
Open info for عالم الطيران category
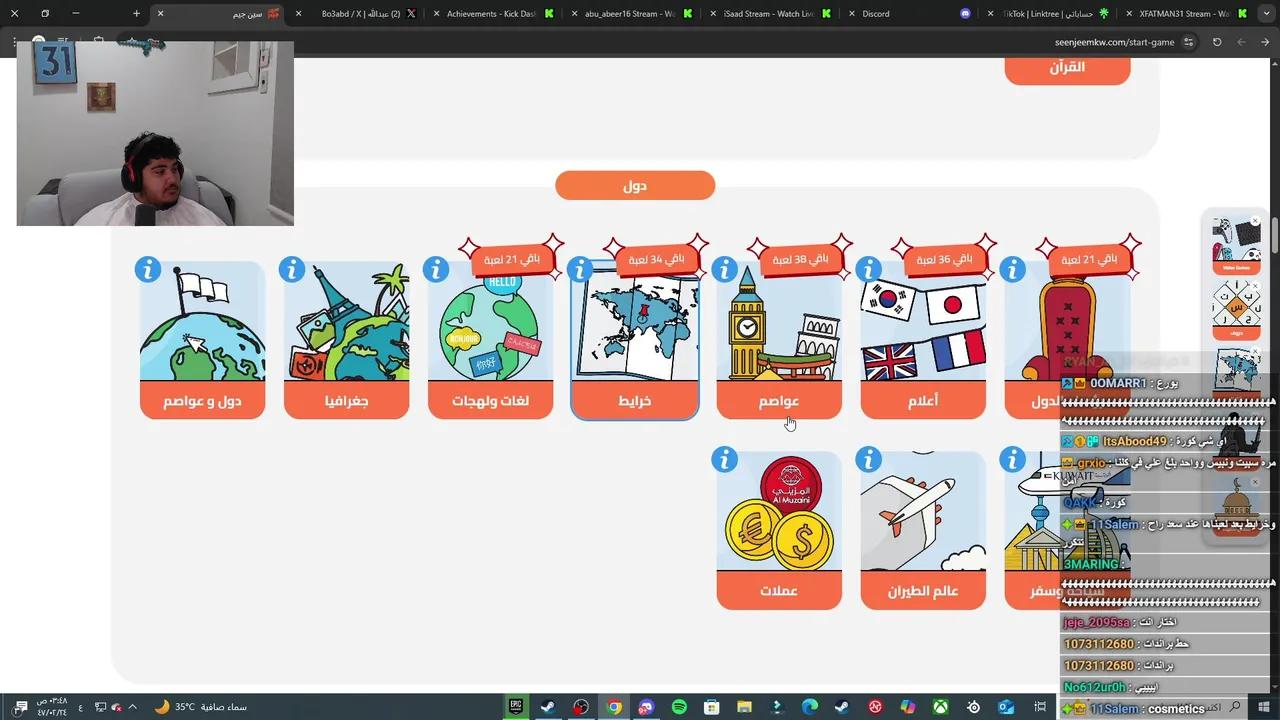pos(868,460)
